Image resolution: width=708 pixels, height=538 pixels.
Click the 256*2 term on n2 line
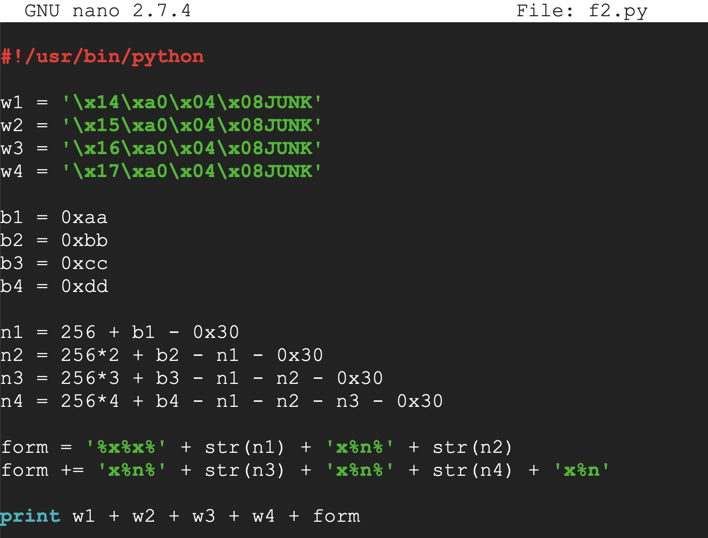[x=90, y=355]
